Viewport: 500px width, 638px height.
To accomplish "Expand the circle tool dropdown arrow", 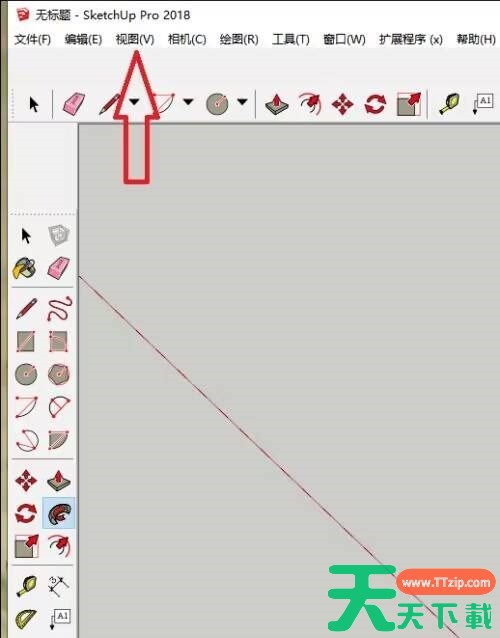I will (242, 101).
